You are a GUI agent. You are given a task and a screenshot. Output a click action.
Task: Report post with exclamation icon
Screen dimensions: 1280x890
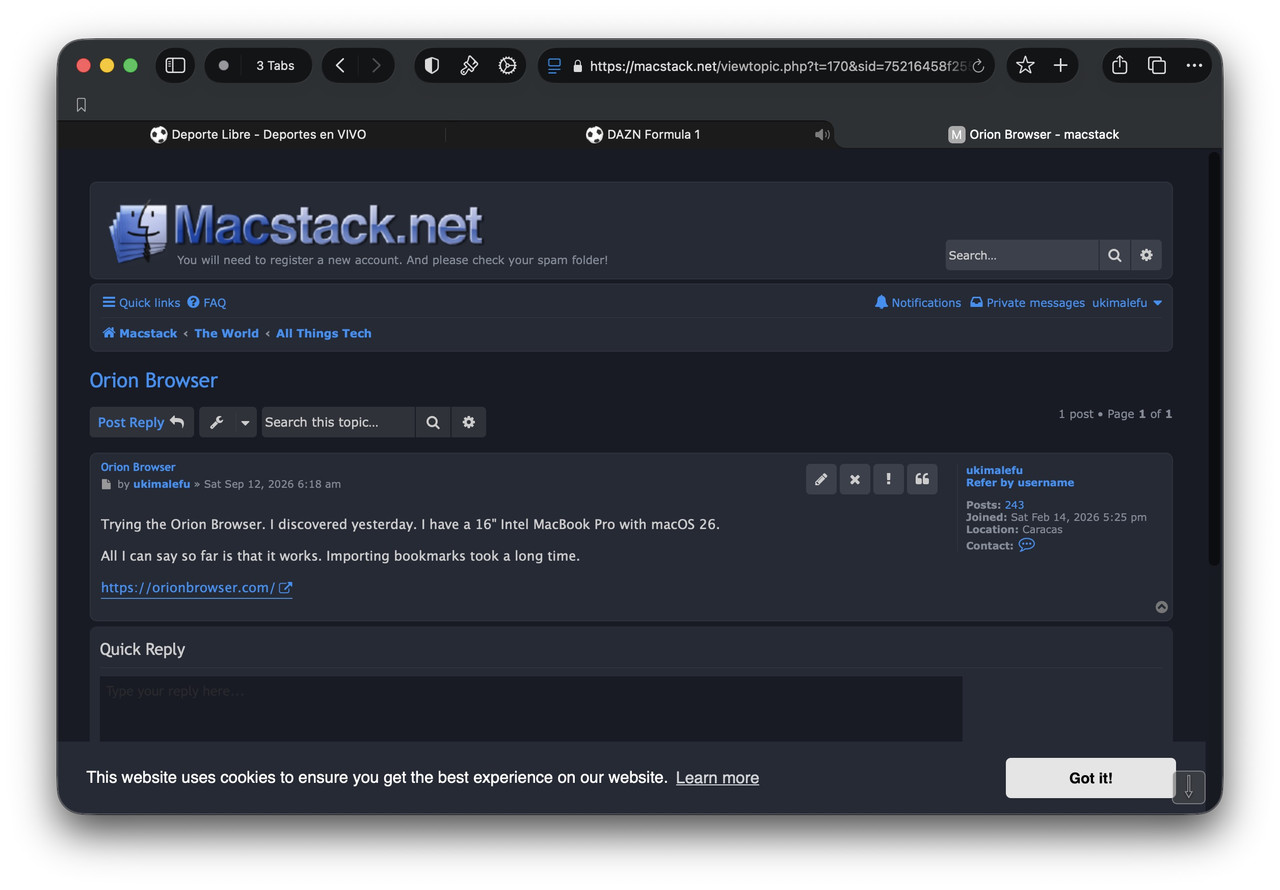(888, 479)
